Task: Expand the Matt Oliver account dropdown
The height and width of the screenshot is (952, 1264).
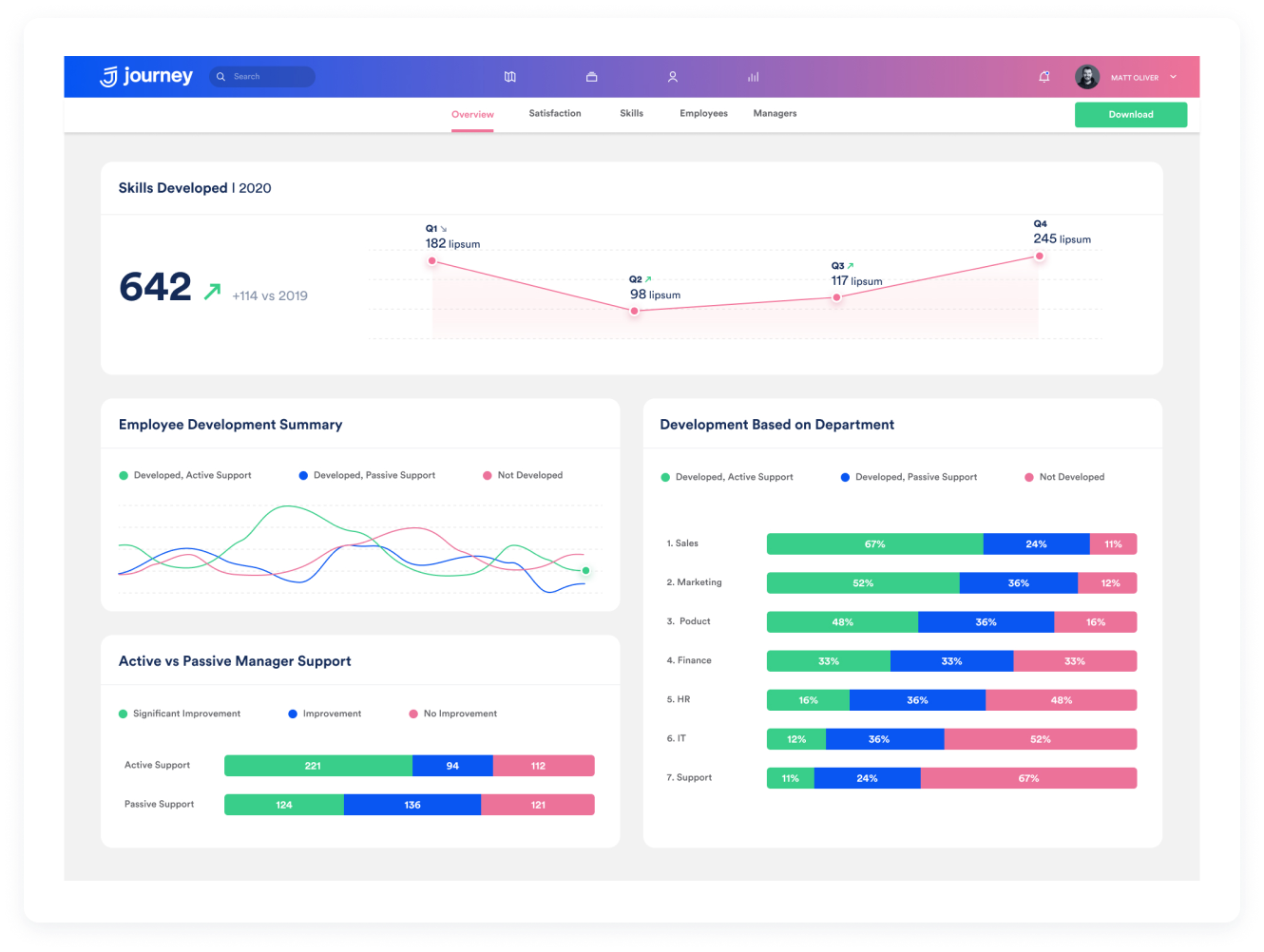Action: point(1174,77)
